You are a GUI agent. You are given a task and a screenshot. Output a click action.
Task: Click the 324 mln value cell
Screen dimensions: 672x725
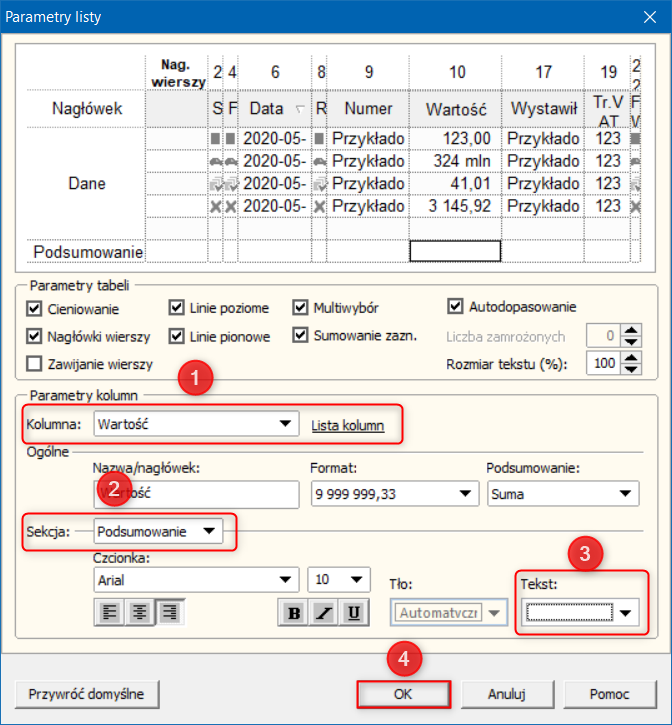coord(456,161)
